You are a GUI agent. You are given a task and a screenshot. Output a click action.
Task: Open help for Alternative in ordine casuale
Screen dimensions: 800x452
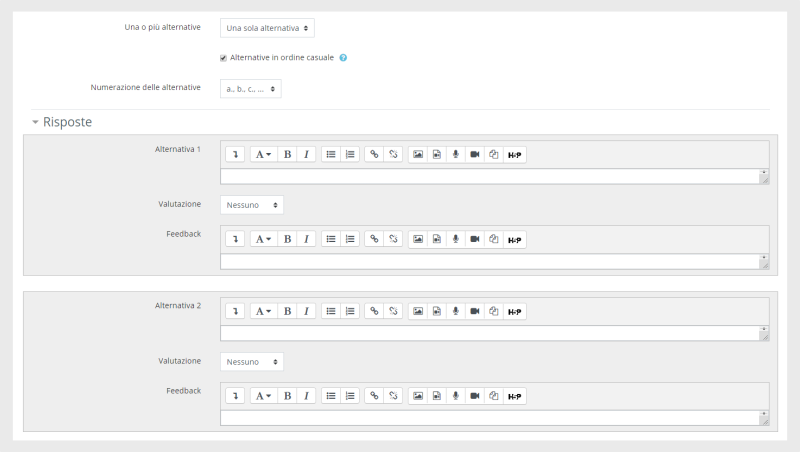tap(343, 58)
